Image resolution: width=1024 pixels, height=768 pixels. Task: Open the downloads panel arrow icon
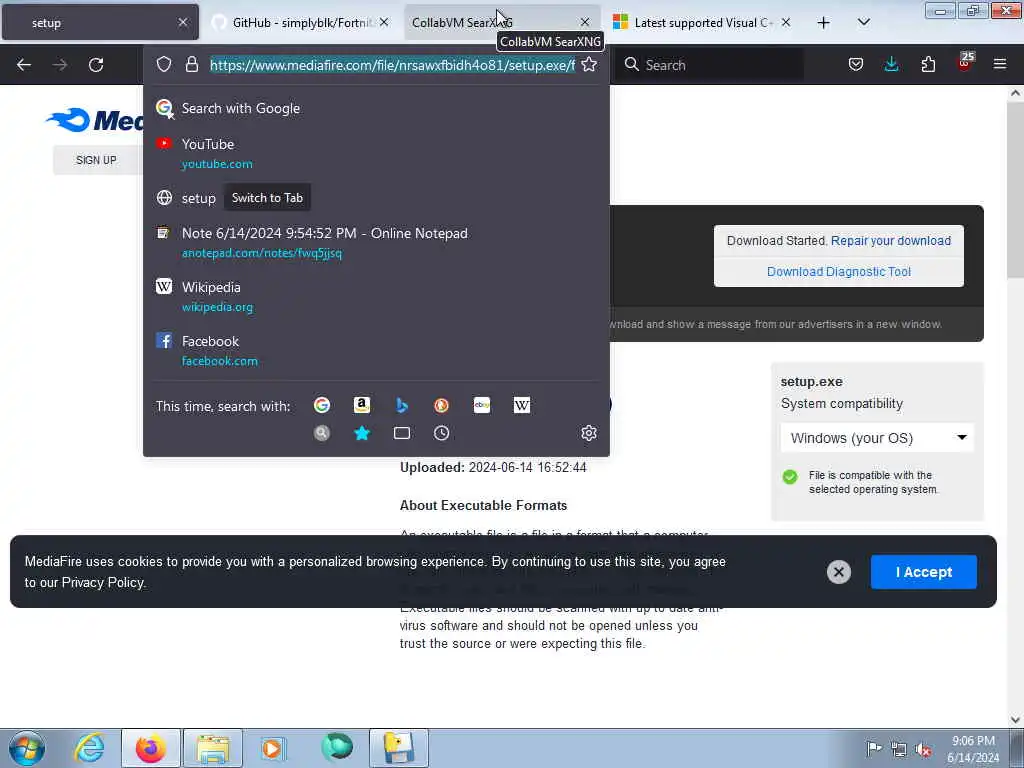click(891, 64)
